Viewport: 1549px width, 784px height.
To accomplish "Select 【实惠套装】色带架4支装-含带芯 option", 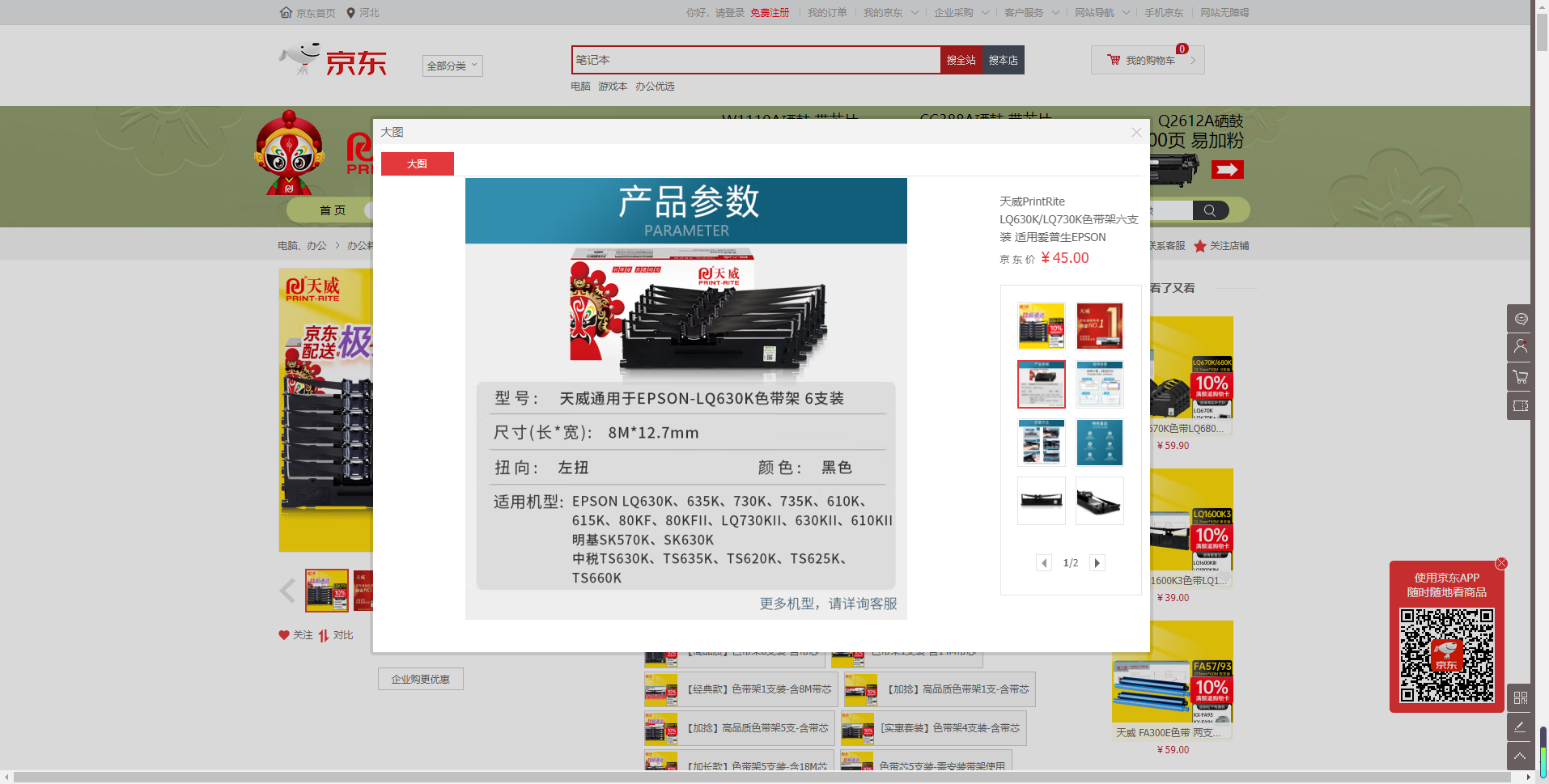I will (x=933, y=728).
